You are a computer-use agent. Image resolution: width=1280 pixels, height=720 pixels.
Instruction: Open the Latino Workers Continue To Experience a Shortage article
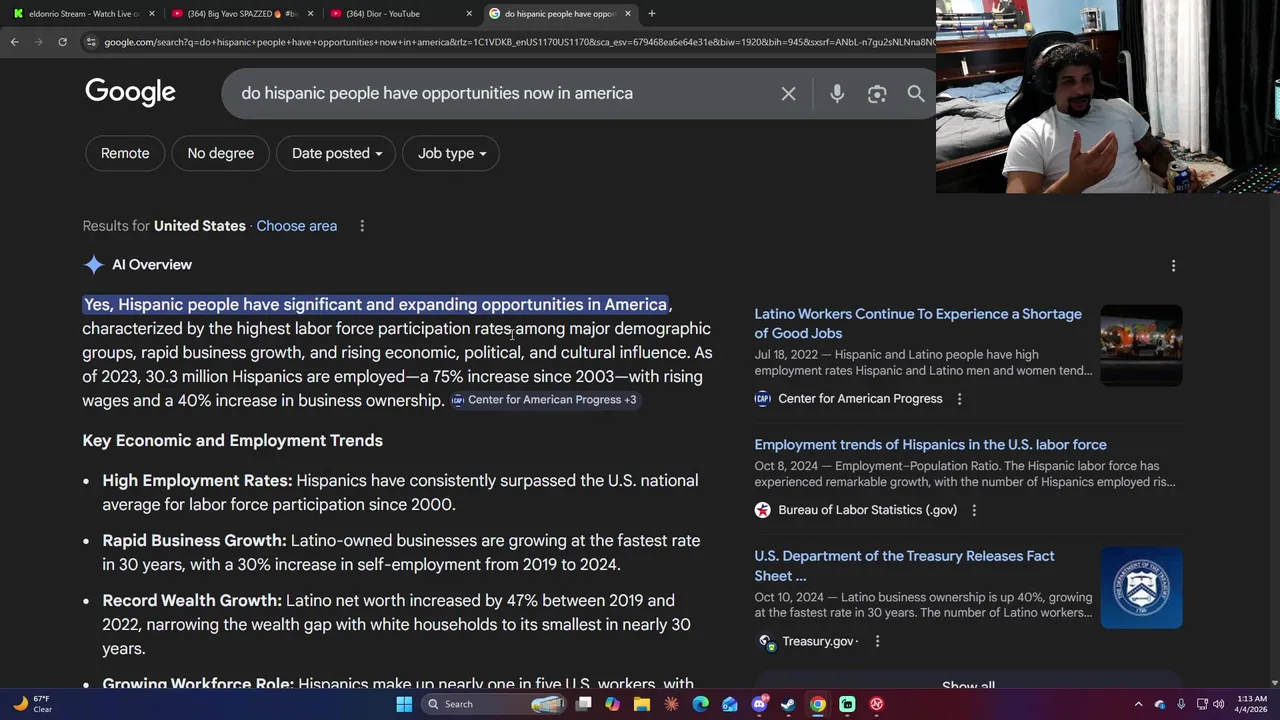pos(918,323)
